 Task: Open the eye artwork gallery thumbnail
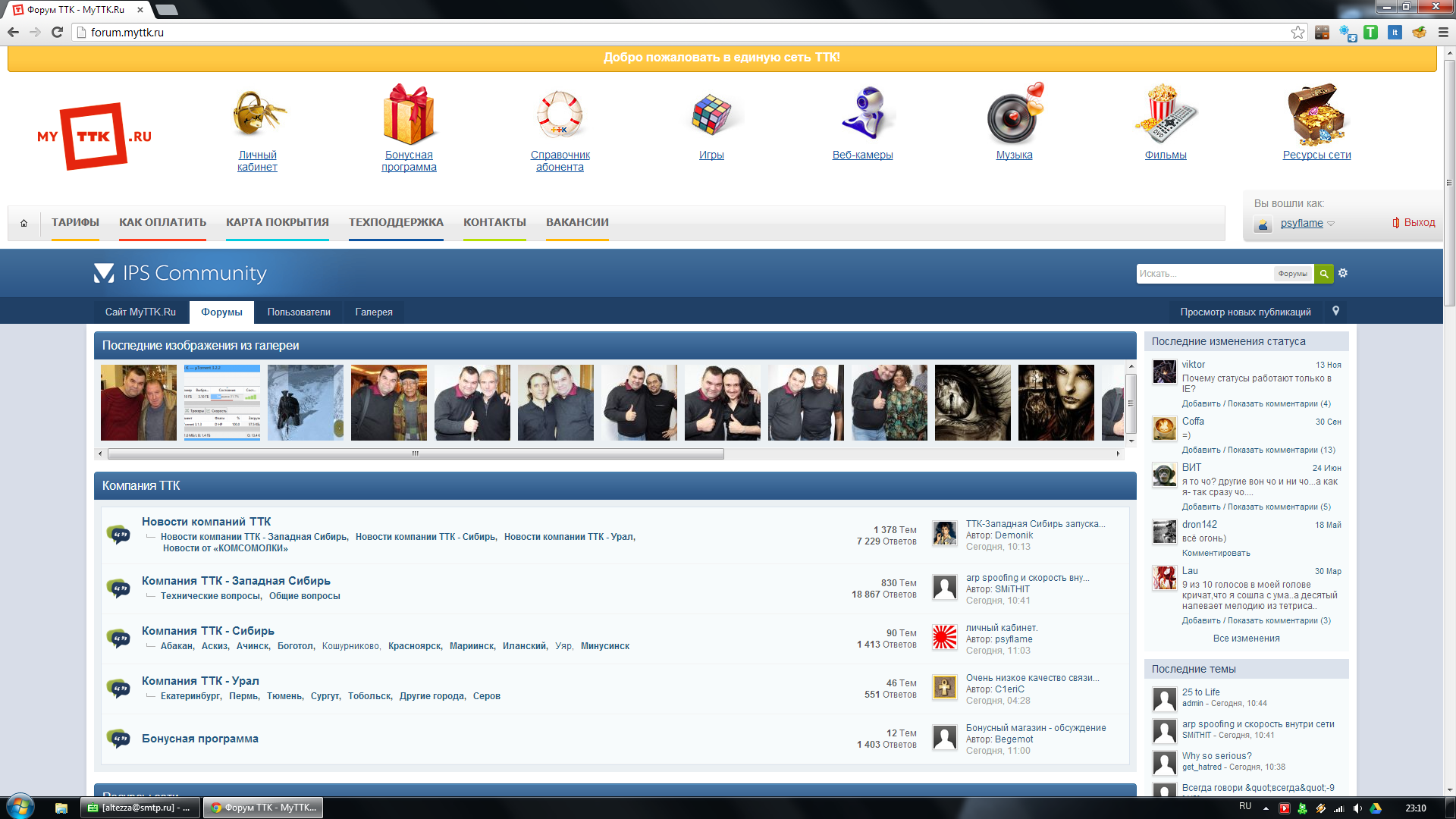tap(973, 403)
